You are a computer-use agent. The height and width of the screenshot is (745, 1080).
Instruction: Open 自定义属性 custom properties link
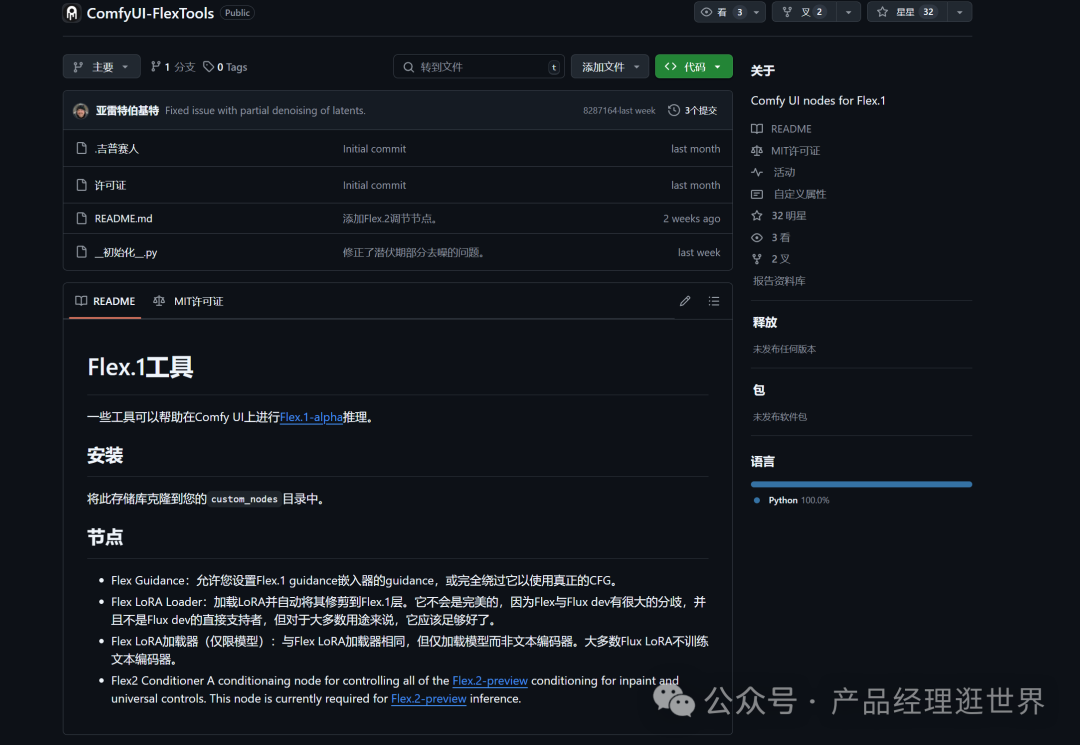(x=789, y=194)
